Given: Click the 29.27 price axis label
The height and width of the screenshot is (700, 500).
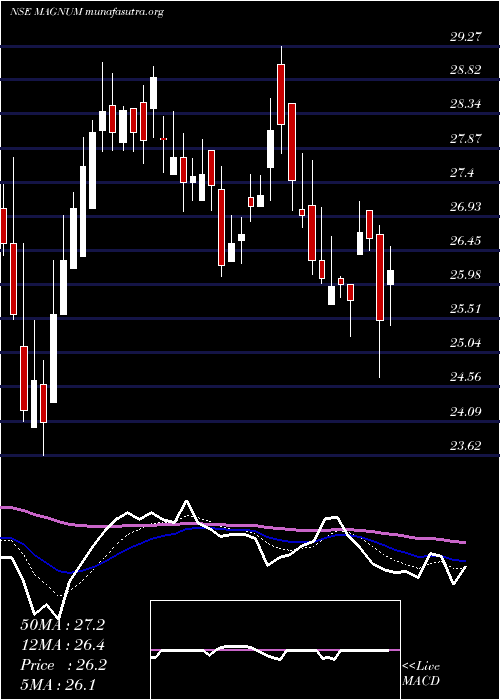Looking at the screenshot, I should (465, 37).
